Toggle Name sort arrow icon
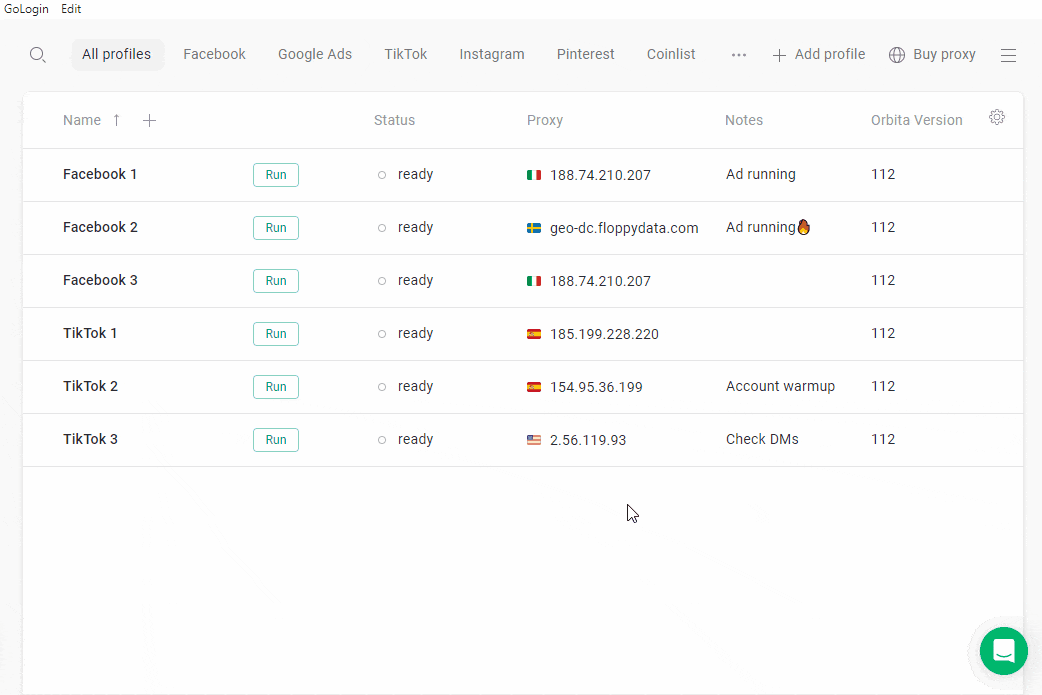 [x=116, y=120]
